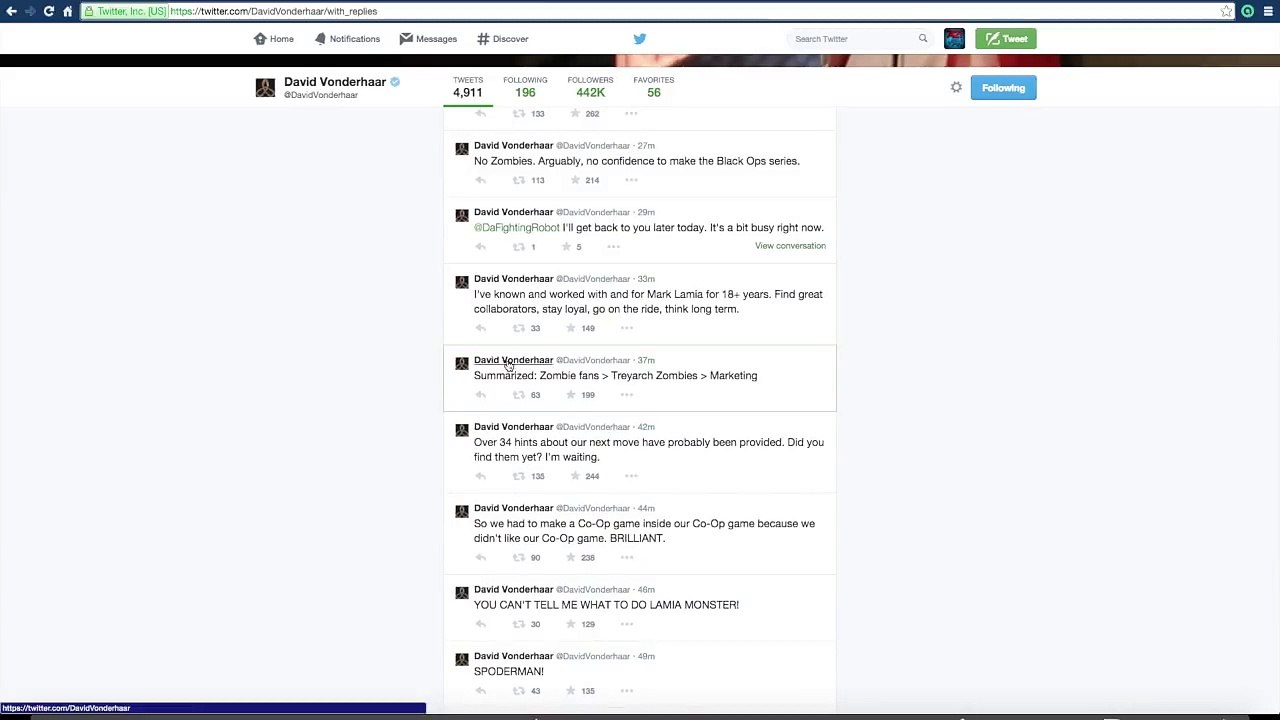The height and width of the screenshot is (720, 1280).
Task: Reload the page with the refresh icon
Action: coord(48,11)
